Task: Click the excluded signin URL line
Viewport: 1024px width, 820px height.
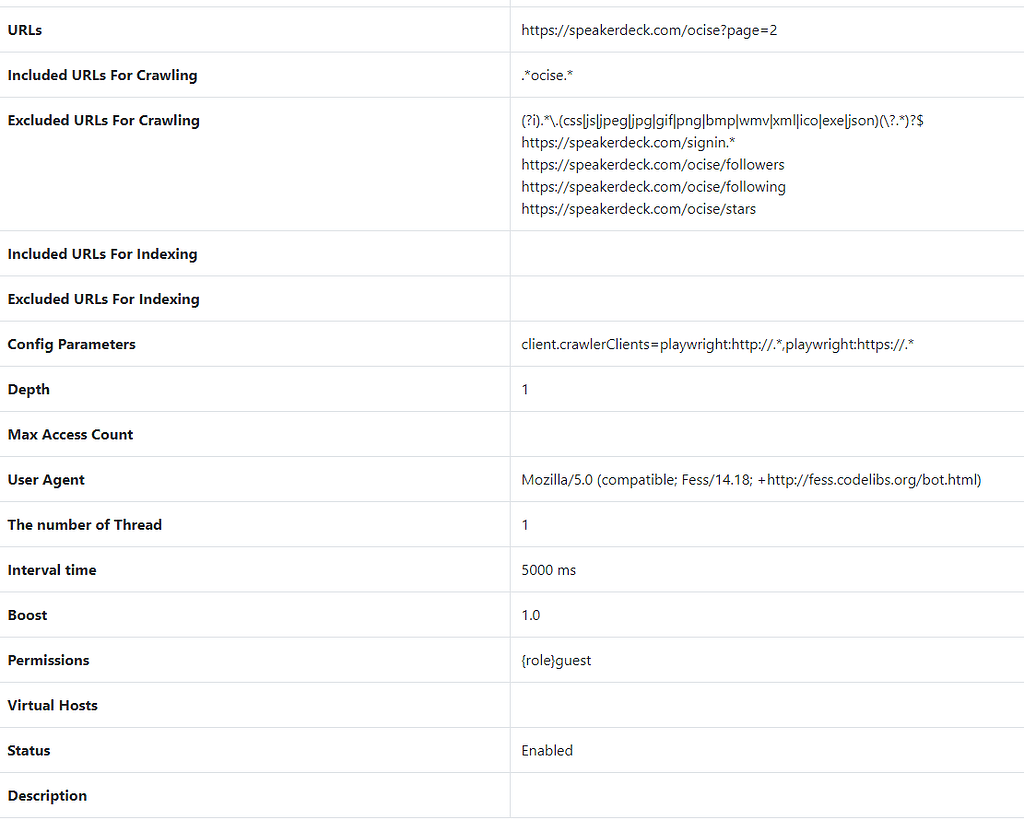Action: 628,143
